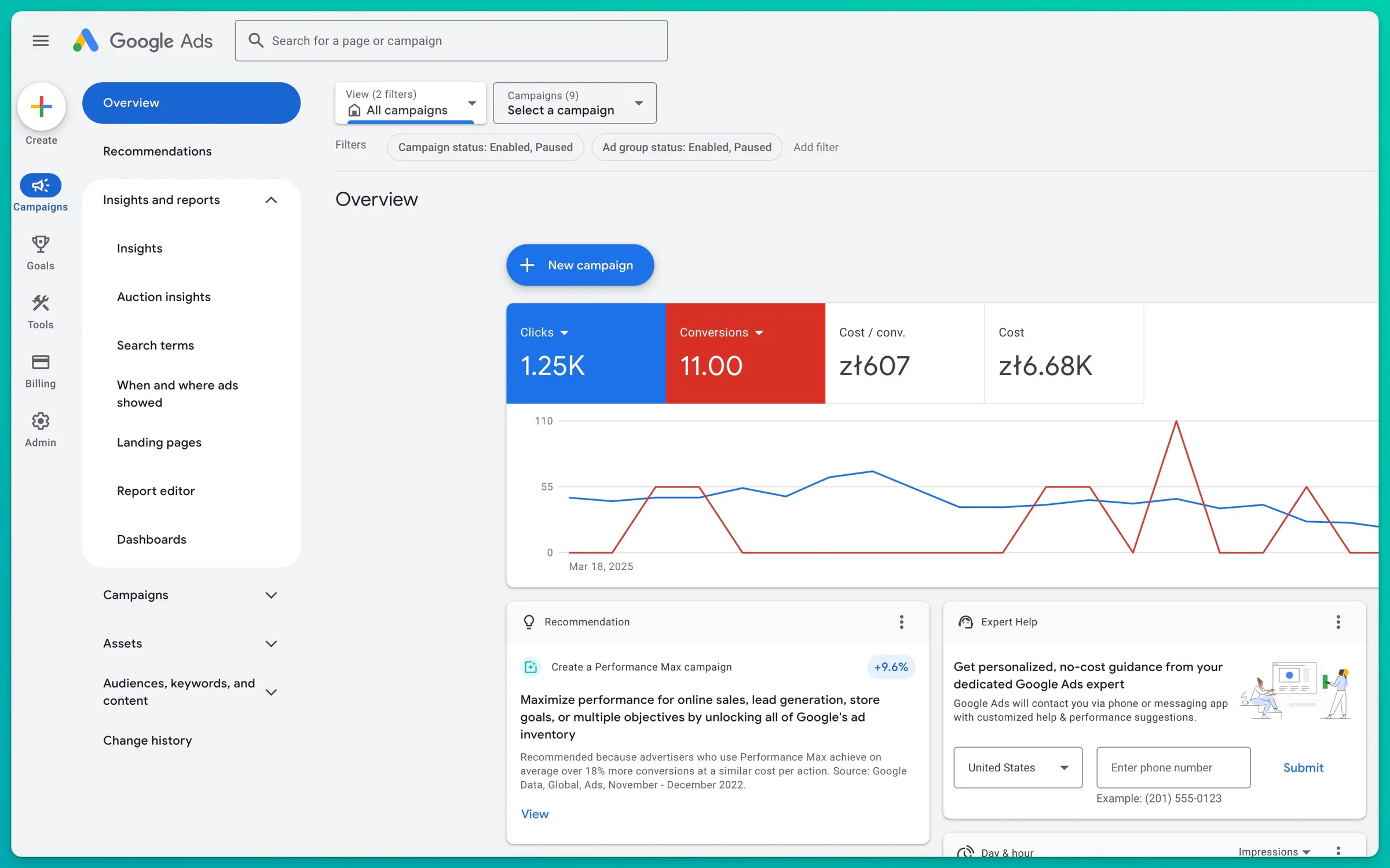Open Landing pages report
The image size is (1390, 868).
click(159, 442)
